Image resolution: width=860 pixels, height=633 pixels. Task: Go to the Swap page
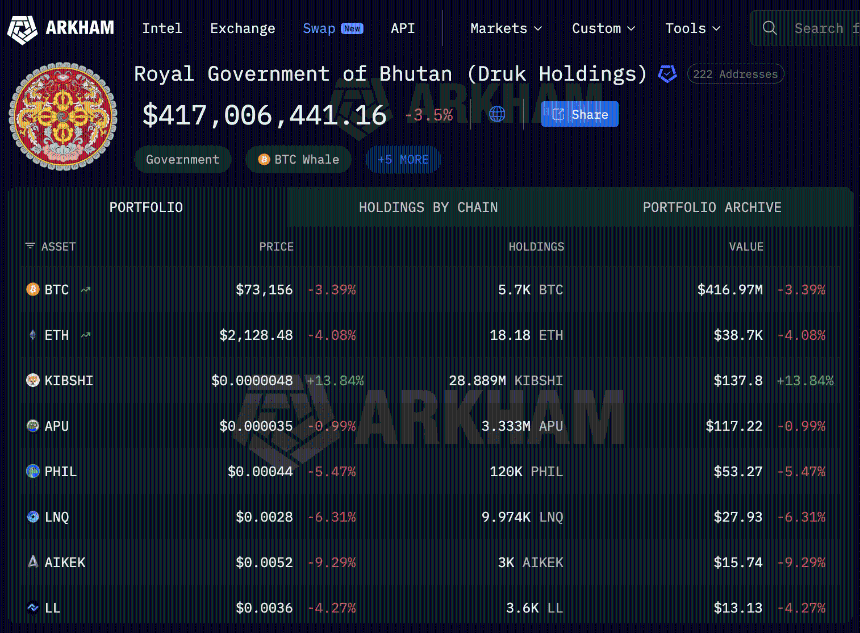(319, 28)
